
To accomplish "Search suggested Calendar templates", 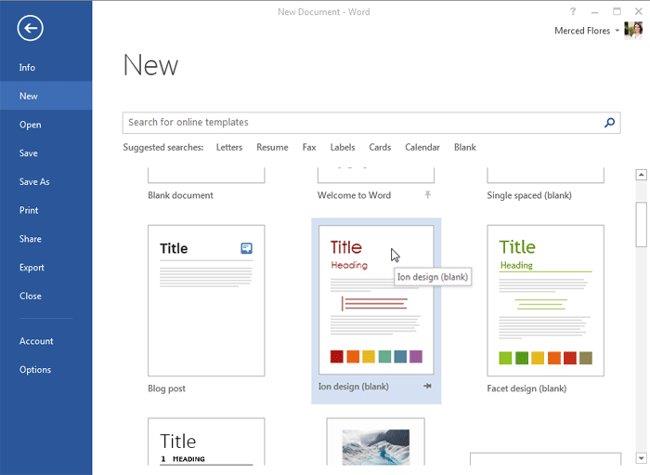I will [x=422, y=148].
